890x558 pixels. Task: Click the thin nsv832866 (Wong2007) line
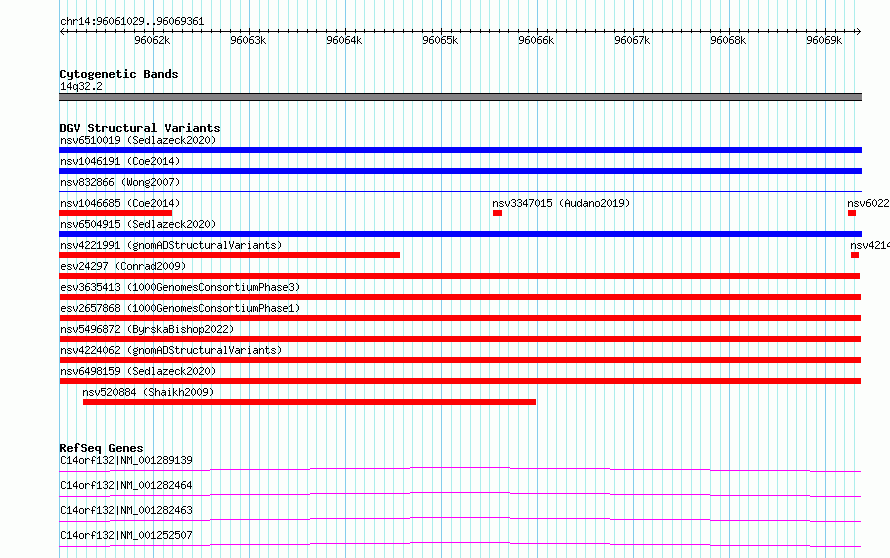click(460, 191)
